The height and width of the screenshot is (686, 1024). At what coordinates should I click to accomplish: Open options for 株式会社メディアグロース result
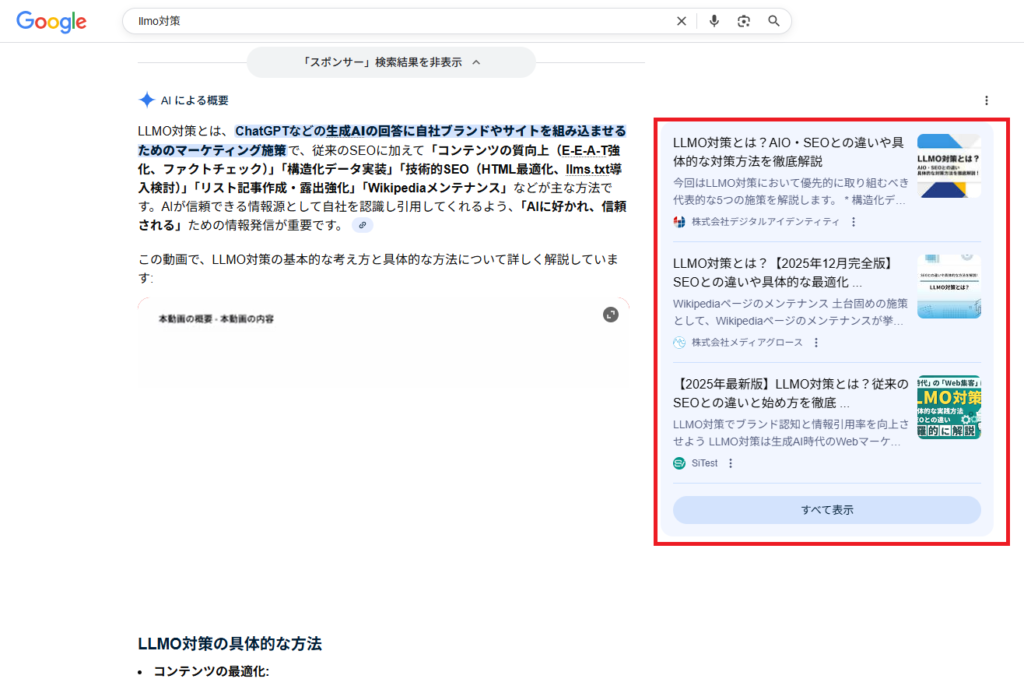(816, 342)
